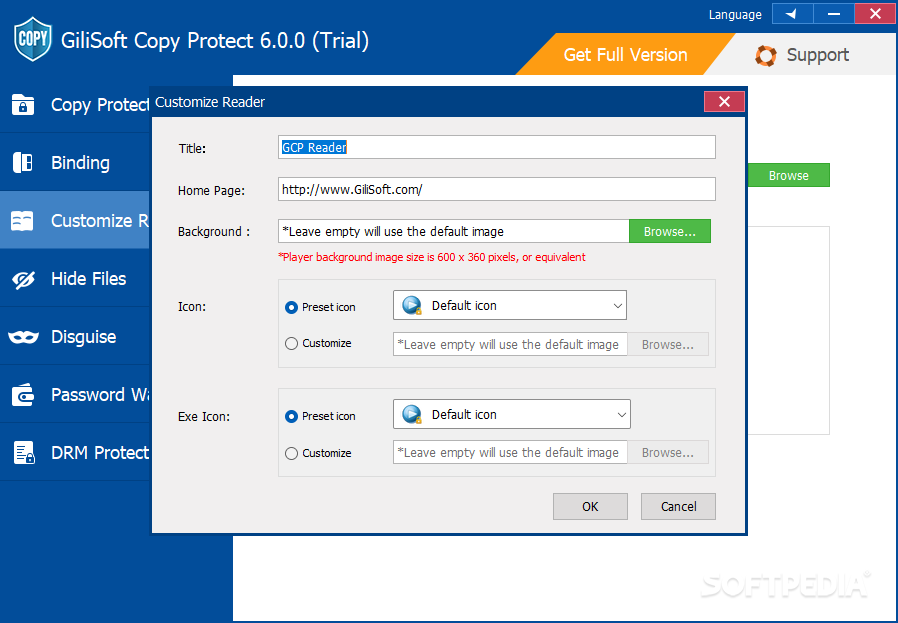This screenshot has height=623, width=898.
Task: Click the red background size hint text
Action: tap(432, 257)
